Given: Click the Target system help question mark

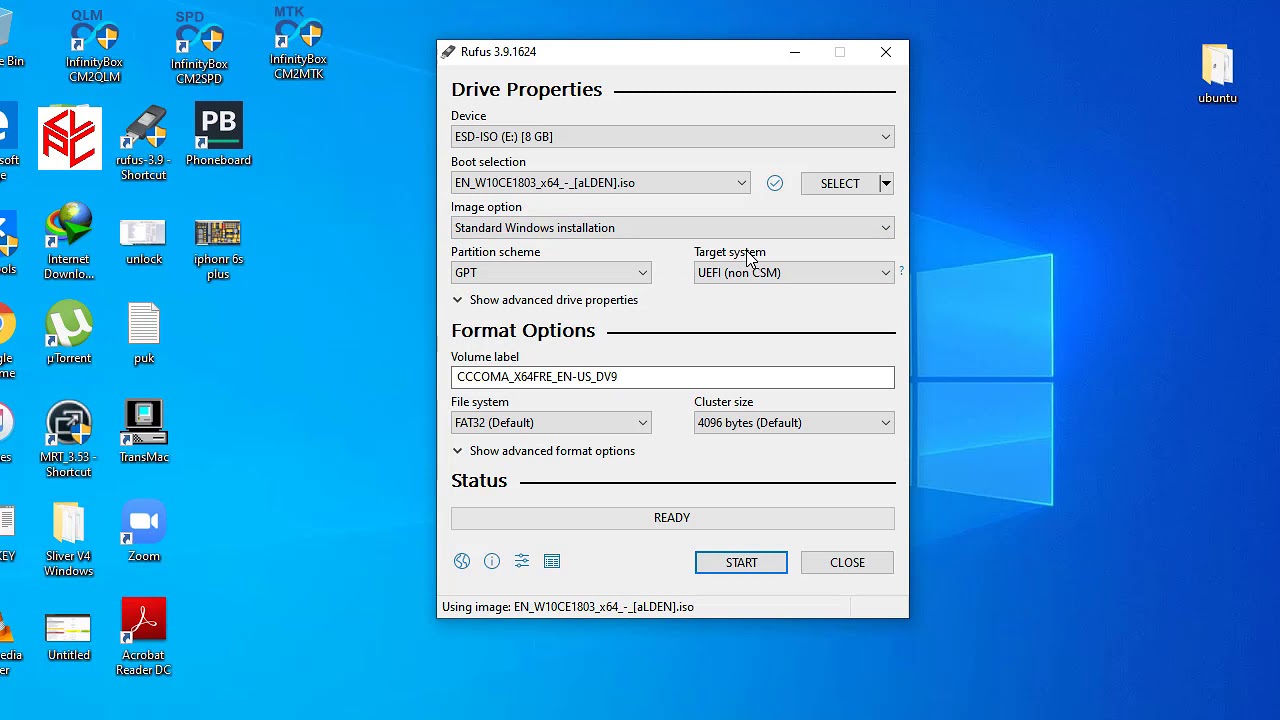Looking at the screenshot, I should click(901, 271).
